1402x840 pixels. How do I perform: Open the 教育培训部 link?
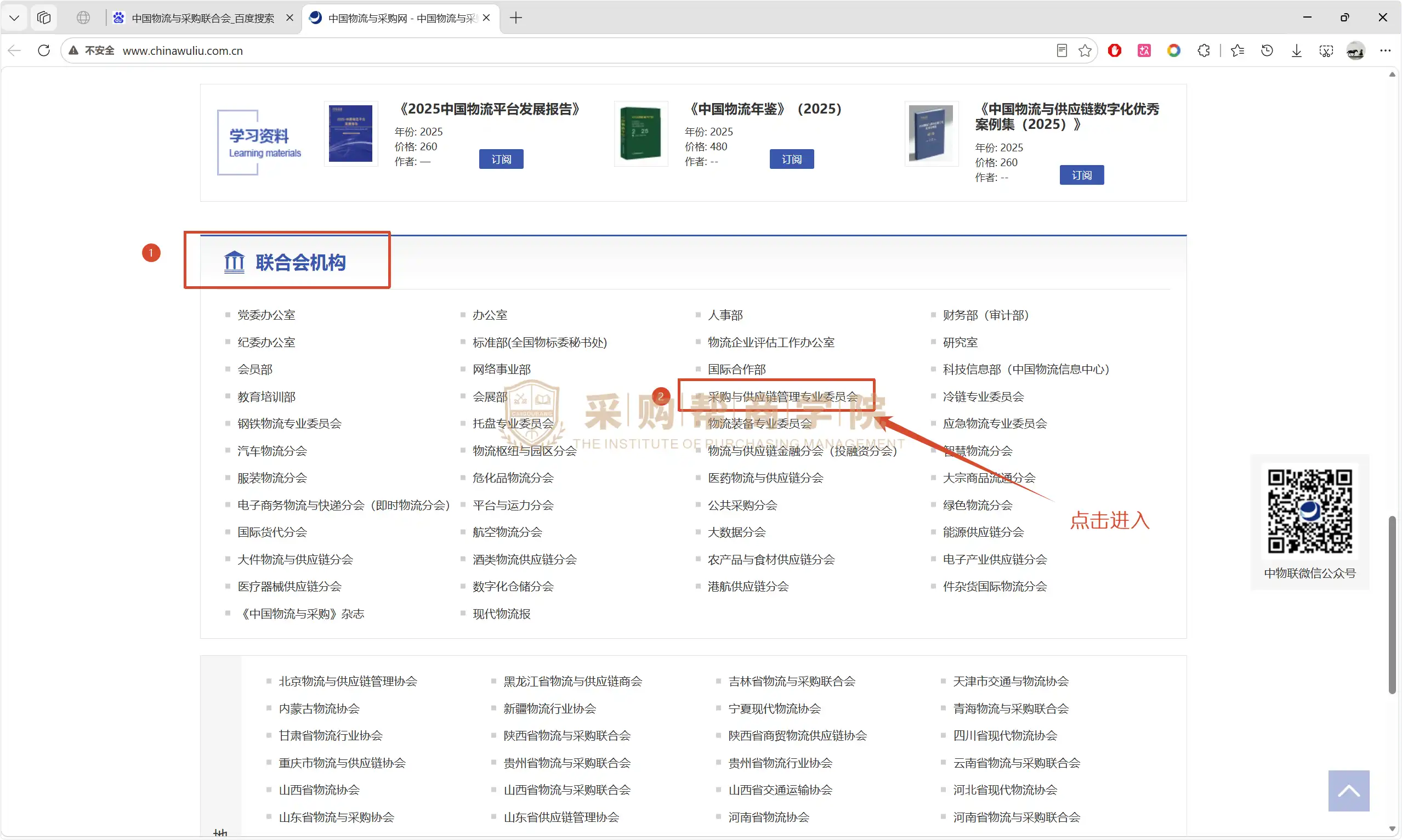pyautogui.click(x=266, y=396)
